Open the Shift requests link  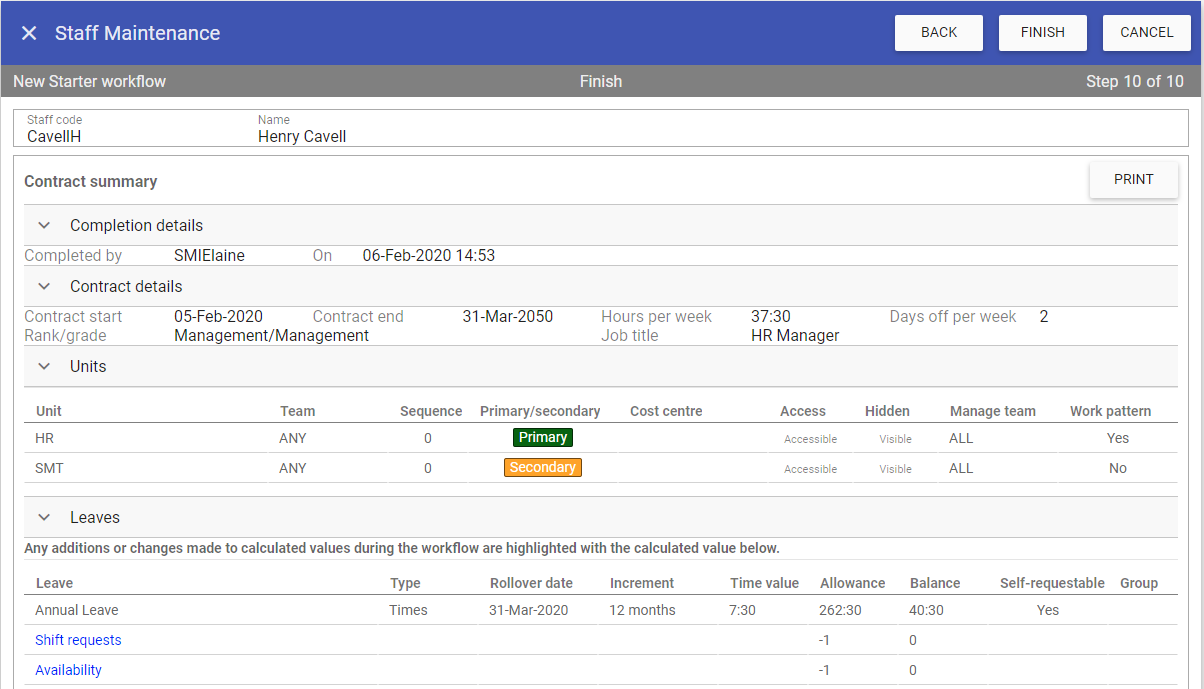coord(78,640)
